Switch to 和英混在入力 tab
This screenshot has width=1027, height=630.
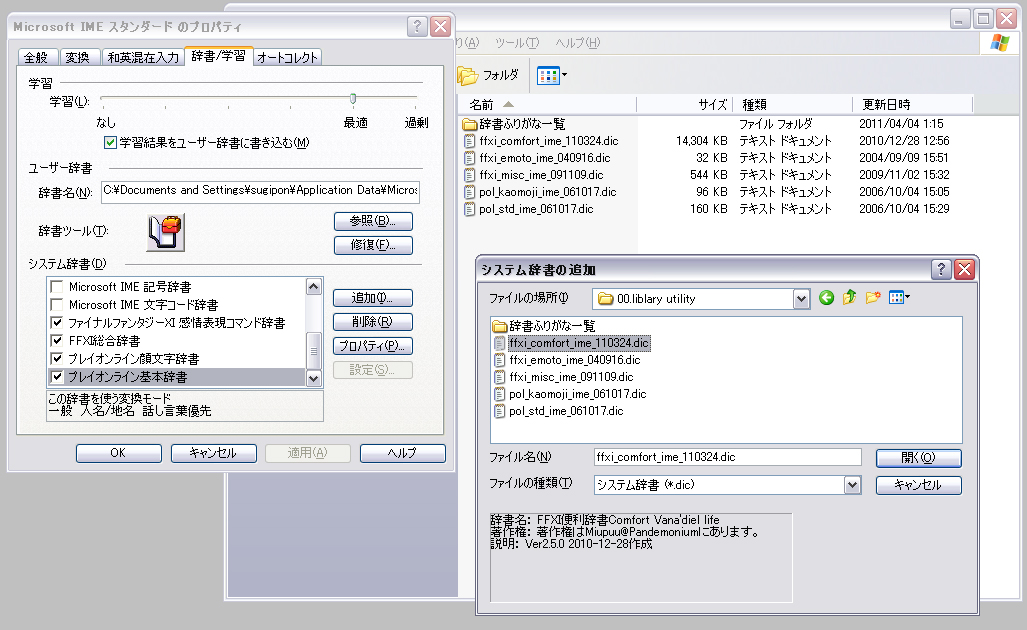click(143, 58)
